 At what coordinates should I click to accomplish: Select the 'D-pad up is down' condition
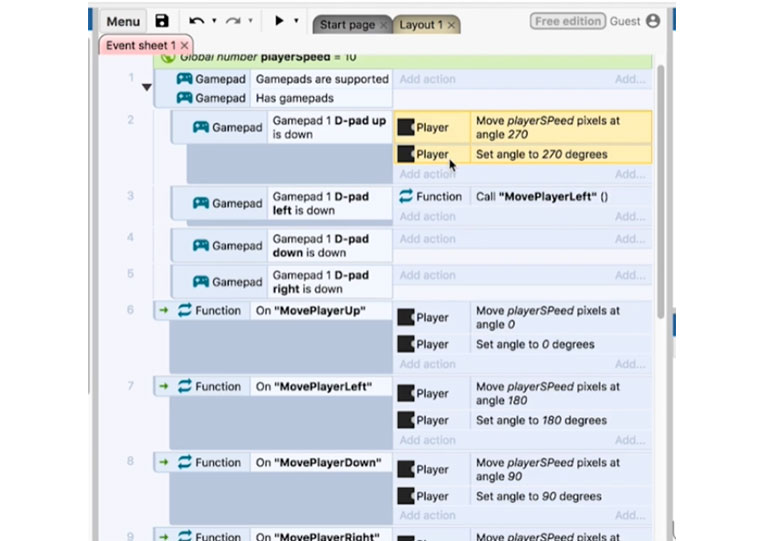coord(329,127)
